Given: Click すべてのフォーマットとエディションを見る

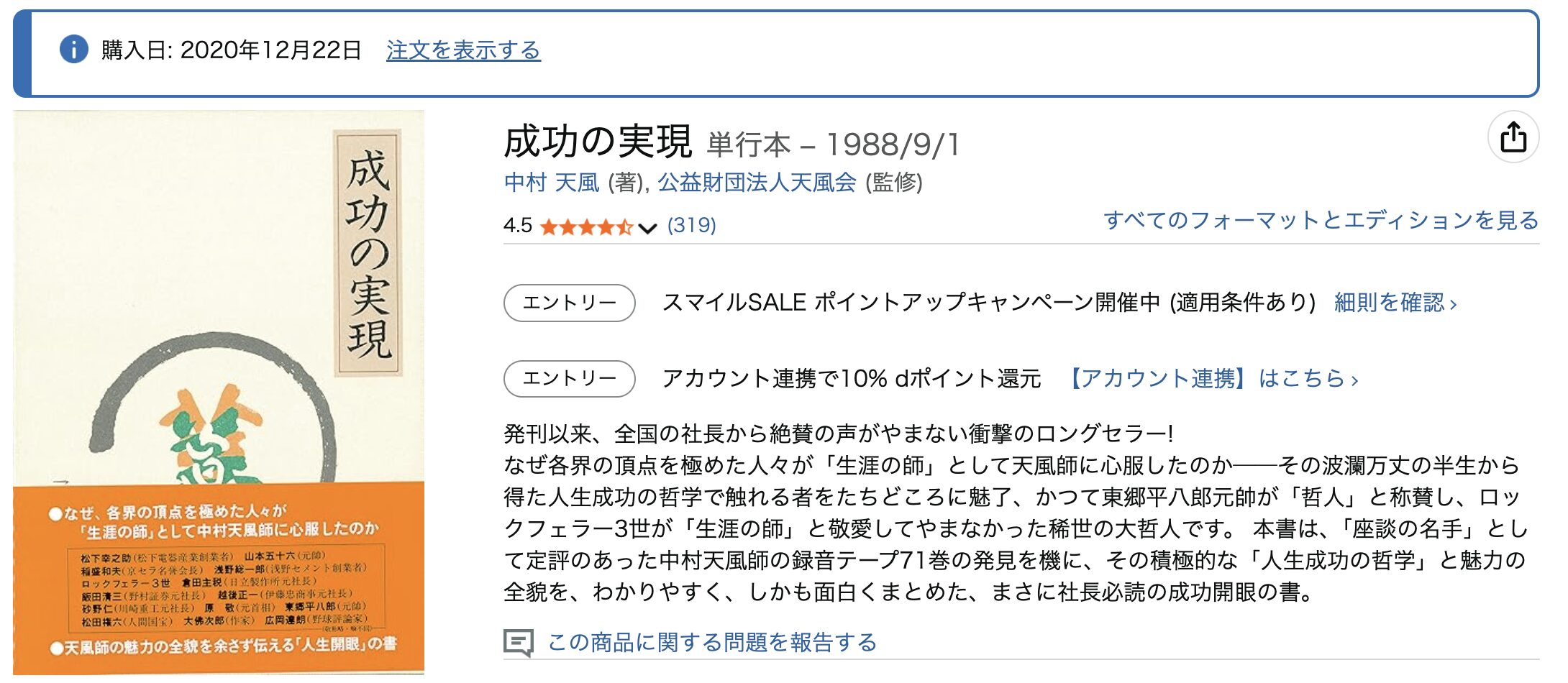Looking at the screenshot, I should coord(1321,220).
